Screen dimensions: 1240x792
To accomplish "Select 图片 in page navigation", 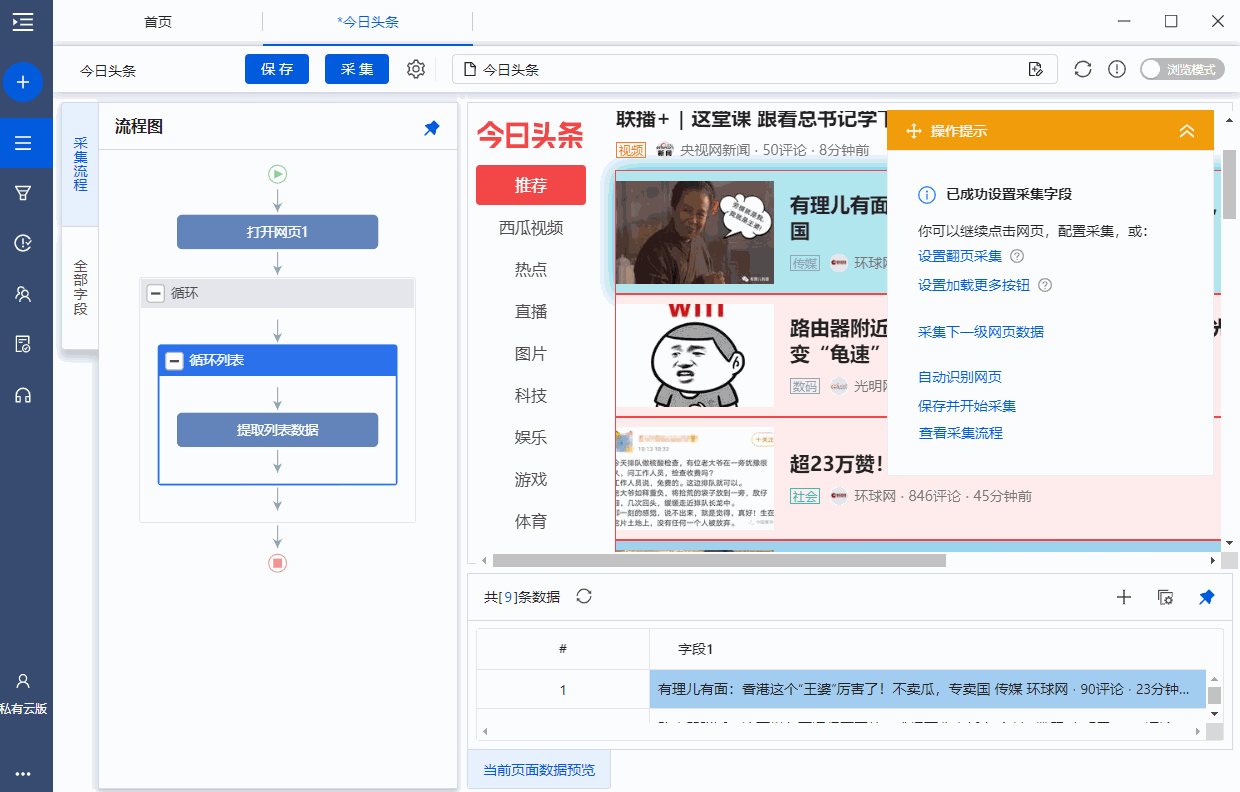I will point(531,354).
